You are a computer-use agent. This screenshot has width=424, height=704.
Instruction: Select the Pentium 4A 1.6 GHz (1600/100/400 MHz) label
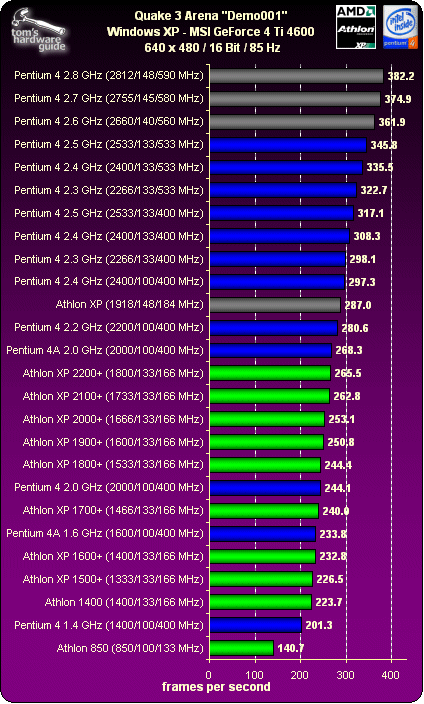pos(105,533)
